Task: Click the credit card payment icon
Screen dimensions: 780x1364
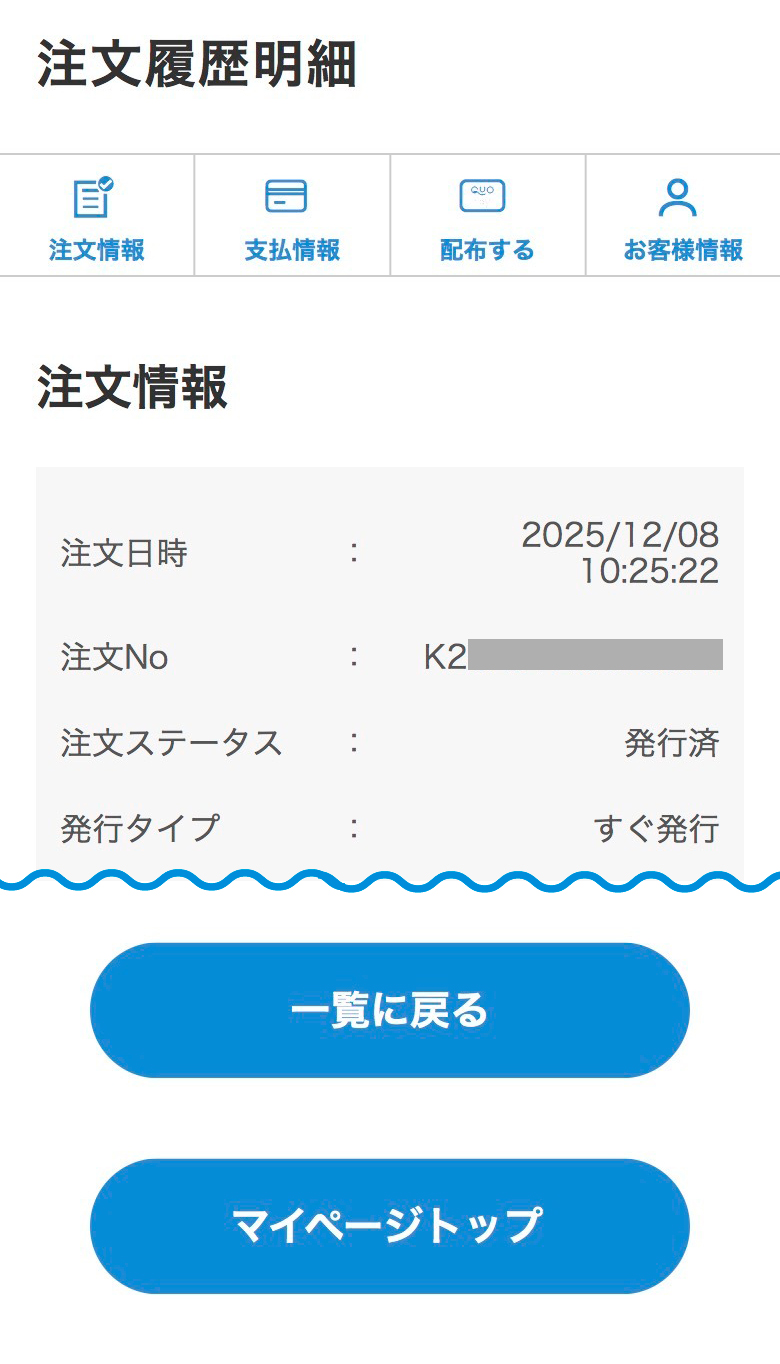Action: click(x=286, y=196)
